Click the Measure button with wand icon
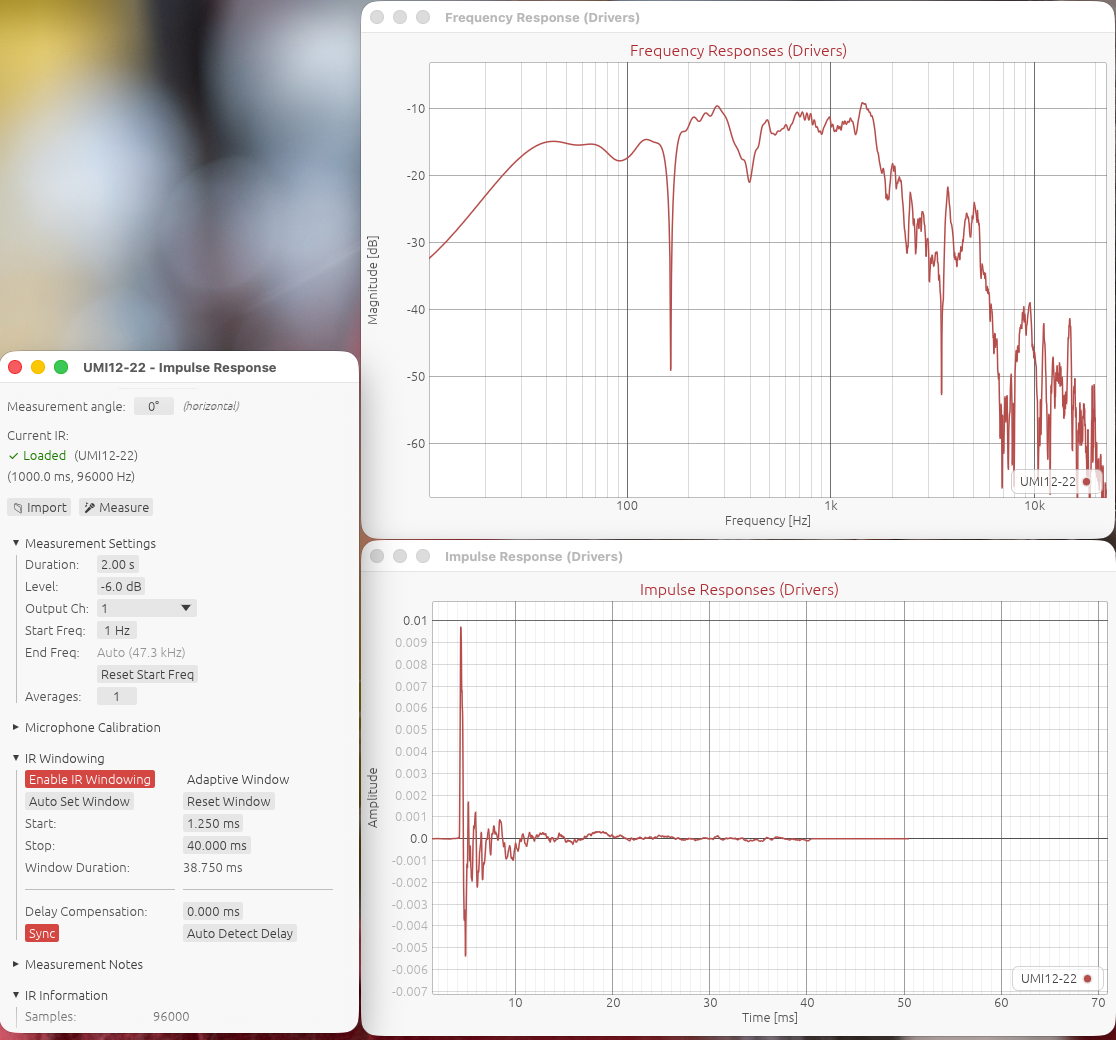Screen dimensions: 1116x1040 tap(115, 507)
